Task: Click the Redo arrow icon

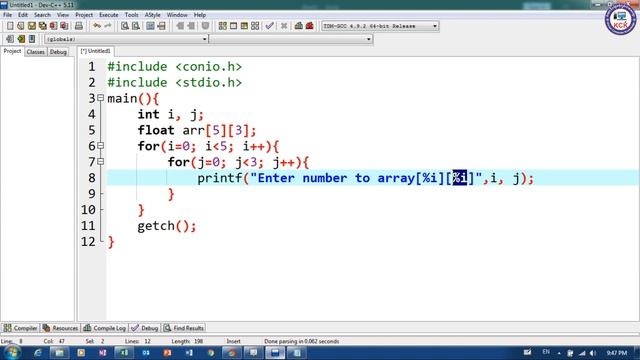Action: [108, 26]
